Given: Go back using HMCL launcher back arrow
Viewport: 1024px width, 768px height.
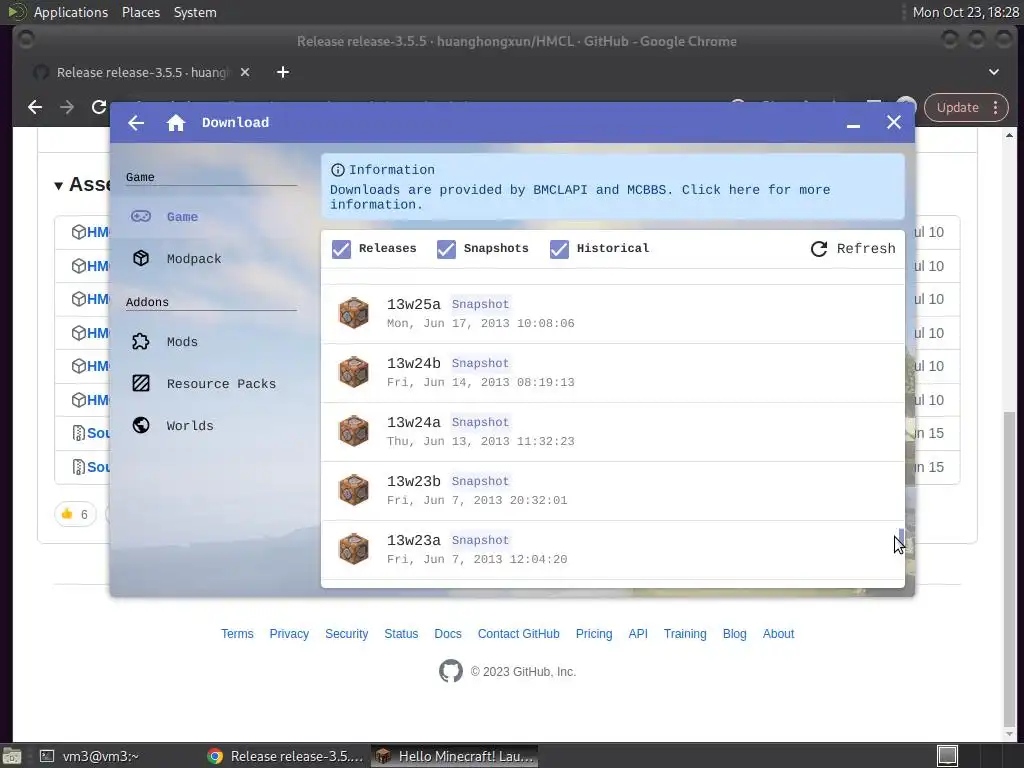Looking at the screenshot, I should pyautogui.click(x=136, y=123).
